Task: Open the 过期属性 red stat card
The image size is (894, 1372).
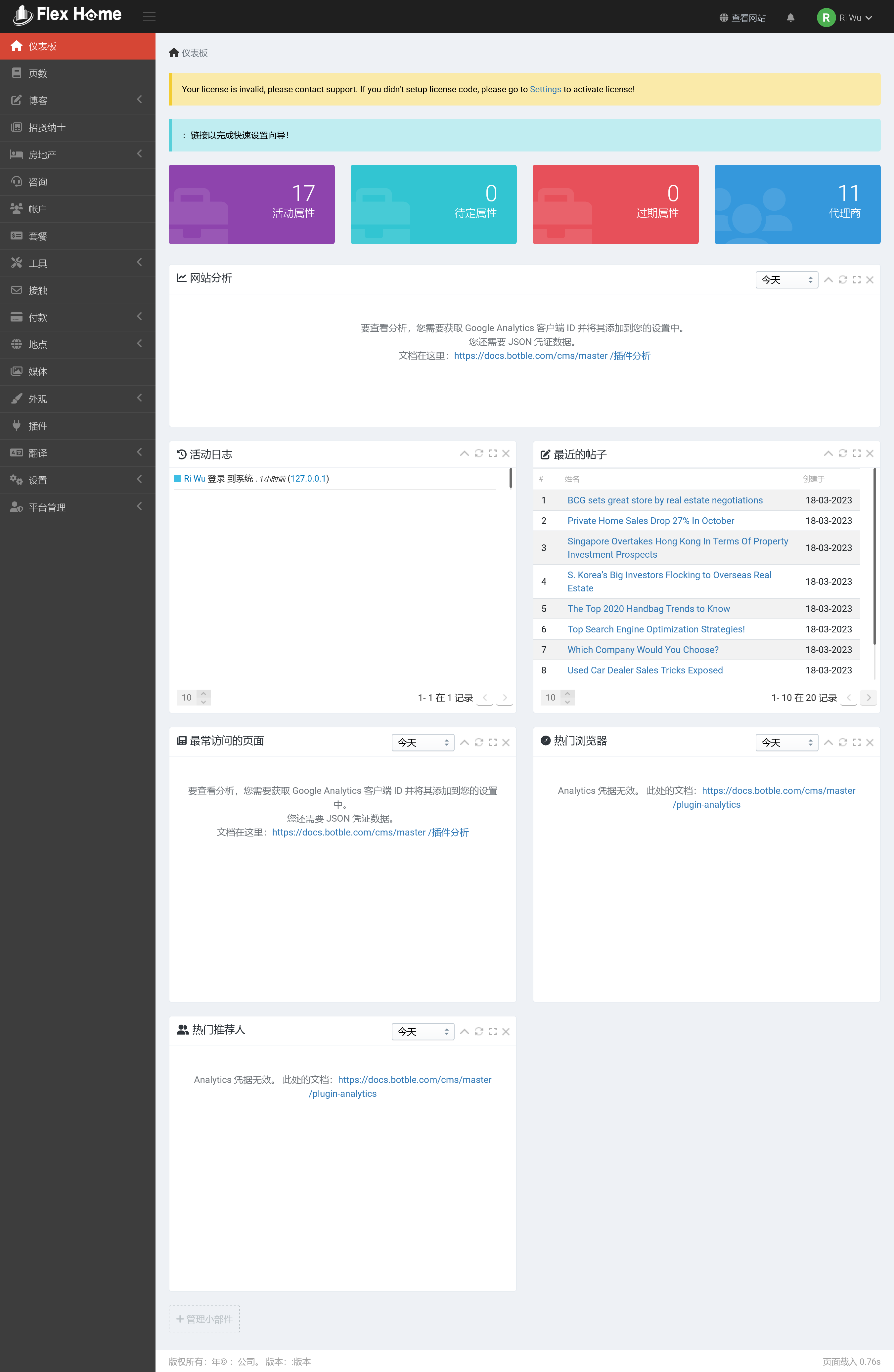Action: click(x=615, y=204)
